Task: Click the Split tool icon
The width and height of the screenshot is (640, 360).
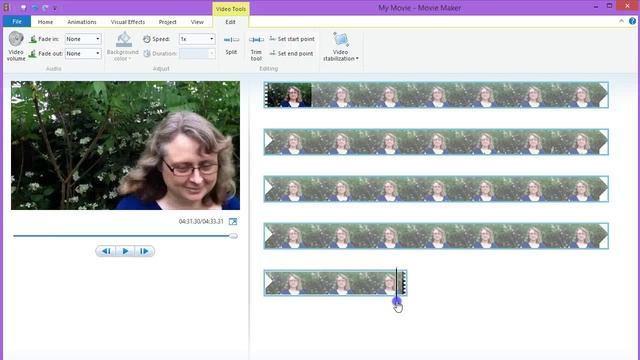Action: [x=231, y=40]
